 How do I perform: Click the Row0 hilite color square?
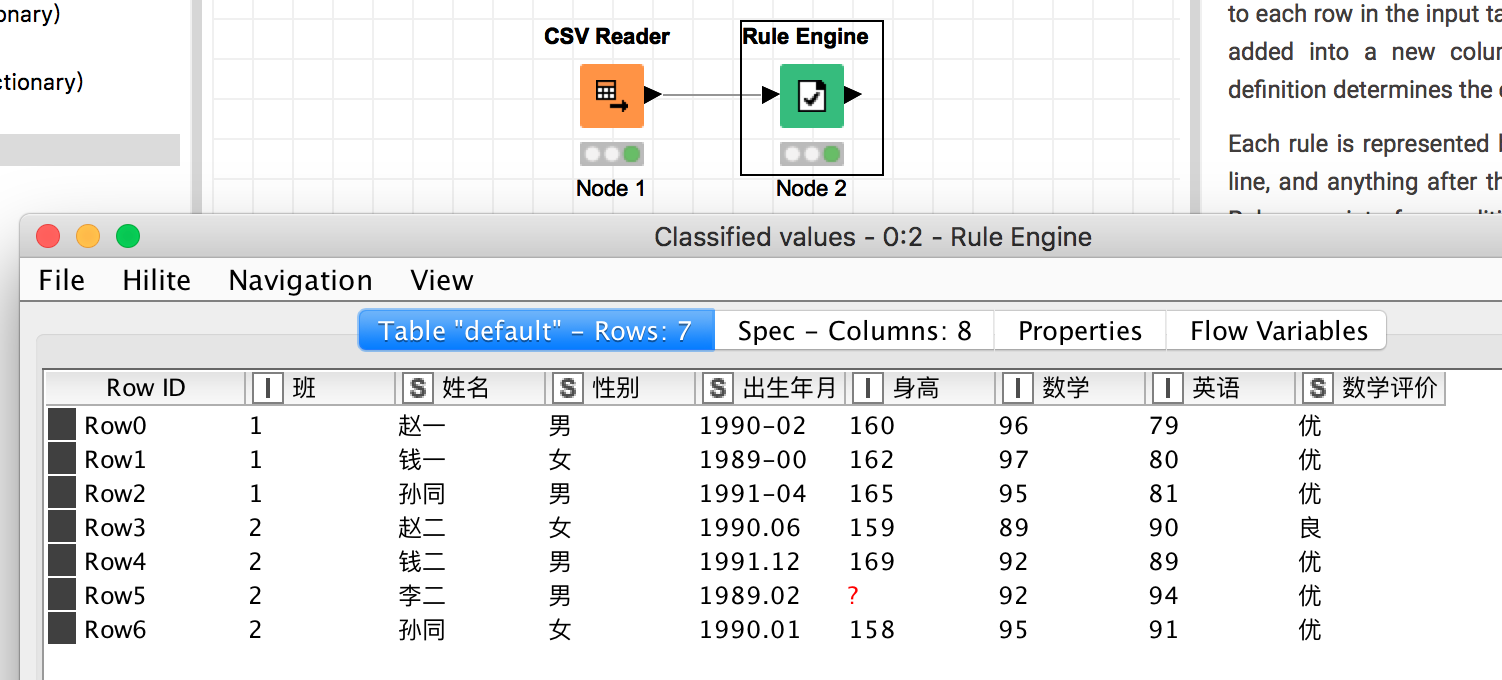point(62,425)
